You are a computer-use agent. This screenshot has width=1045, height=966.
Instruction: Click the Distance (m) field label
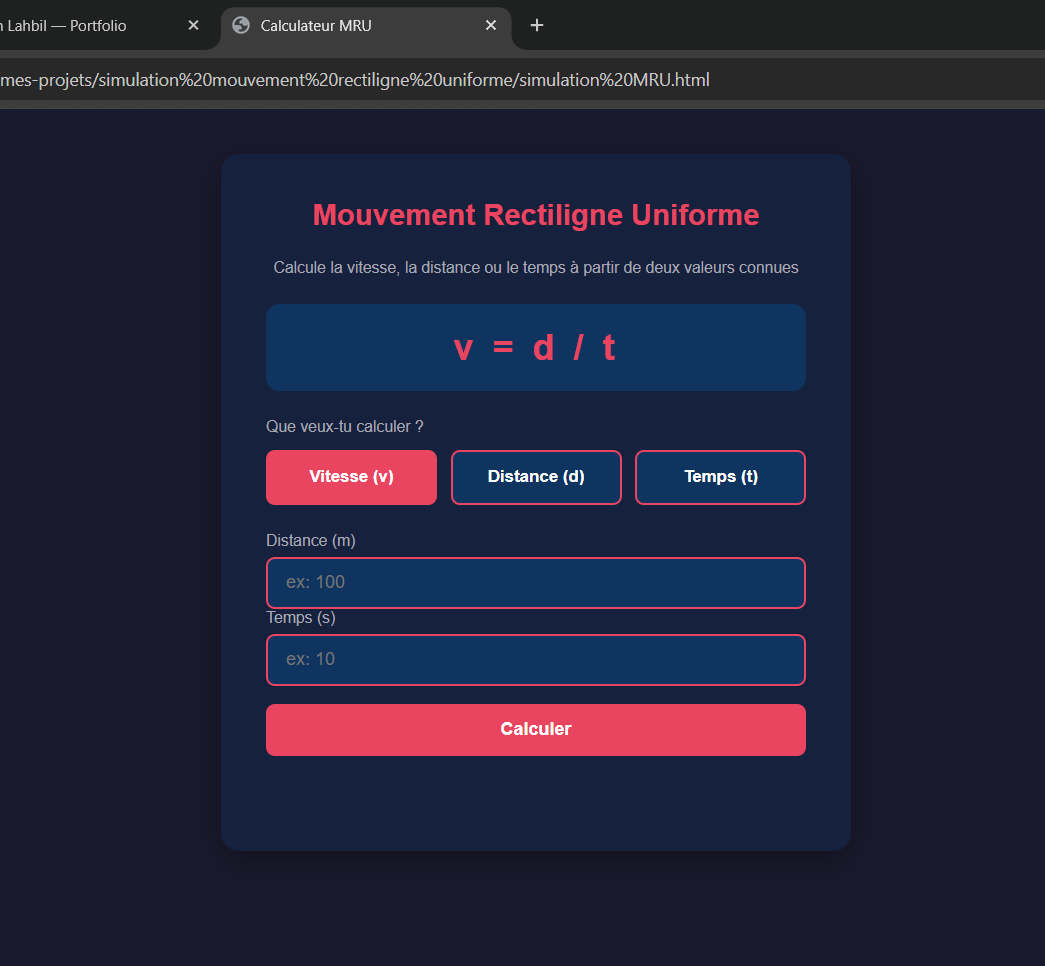(311, 540)
